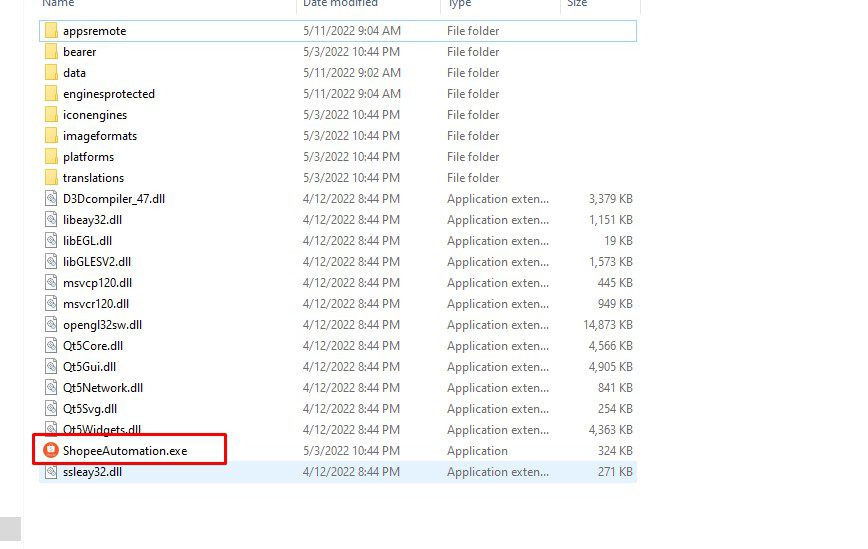Click the 4,566 KB size value
The height and width of the screenshot is (549, 868).
click(x=611, y=346)
